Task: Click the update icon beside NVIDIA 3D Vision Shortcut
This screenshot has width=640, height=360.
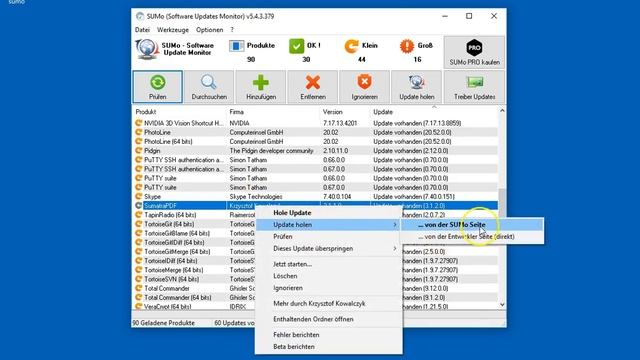Action: (139, 123)
